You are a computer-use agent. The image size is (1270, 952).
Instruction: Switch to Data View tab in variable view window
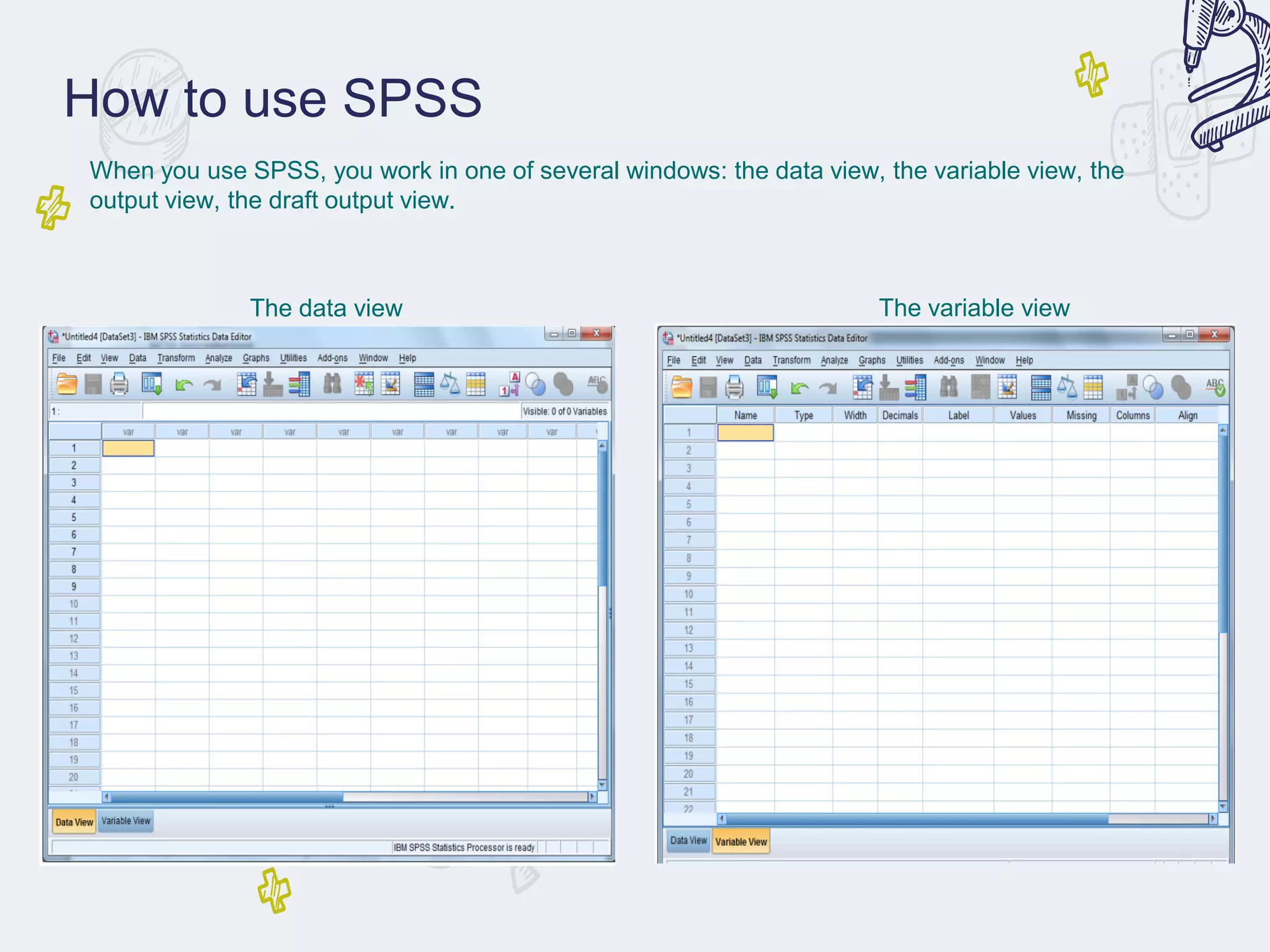[688, 840]
